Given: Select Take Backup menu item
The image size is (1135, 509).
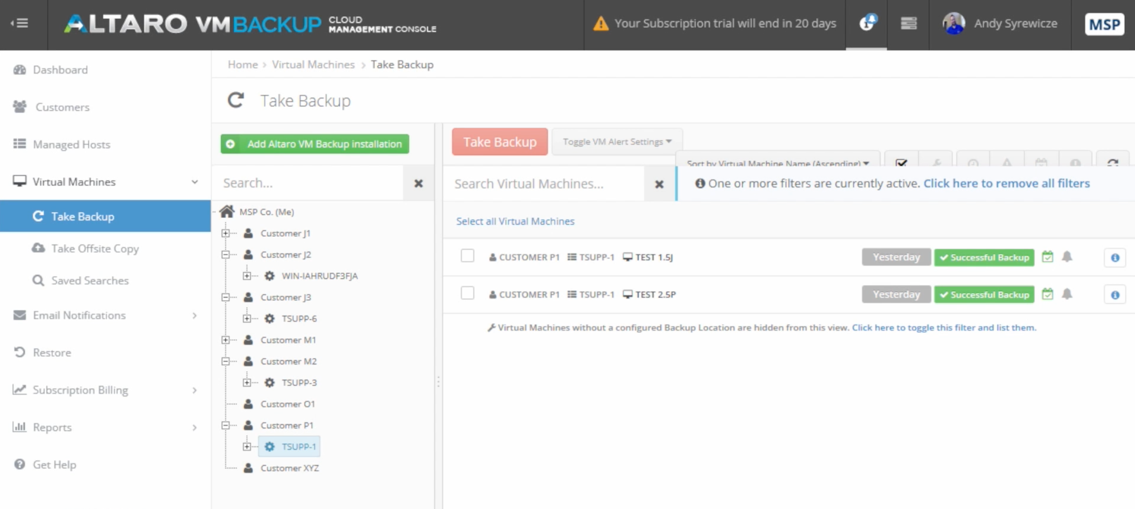Looking at the screenshot, I should pos(105,216).
